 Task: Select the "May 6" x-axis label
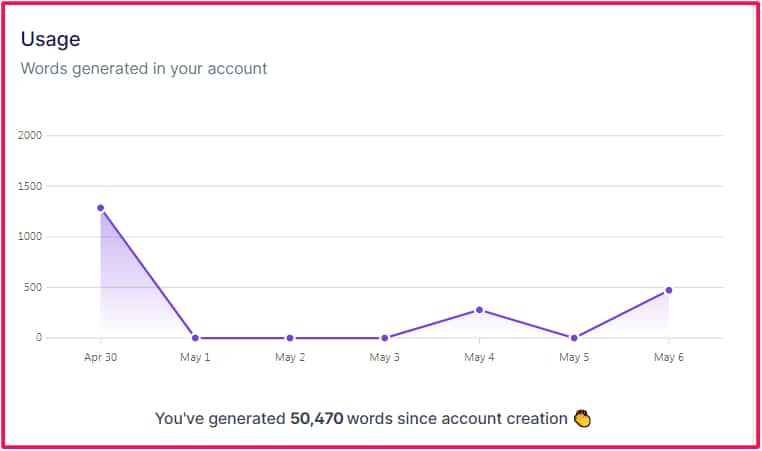point(668,357)
